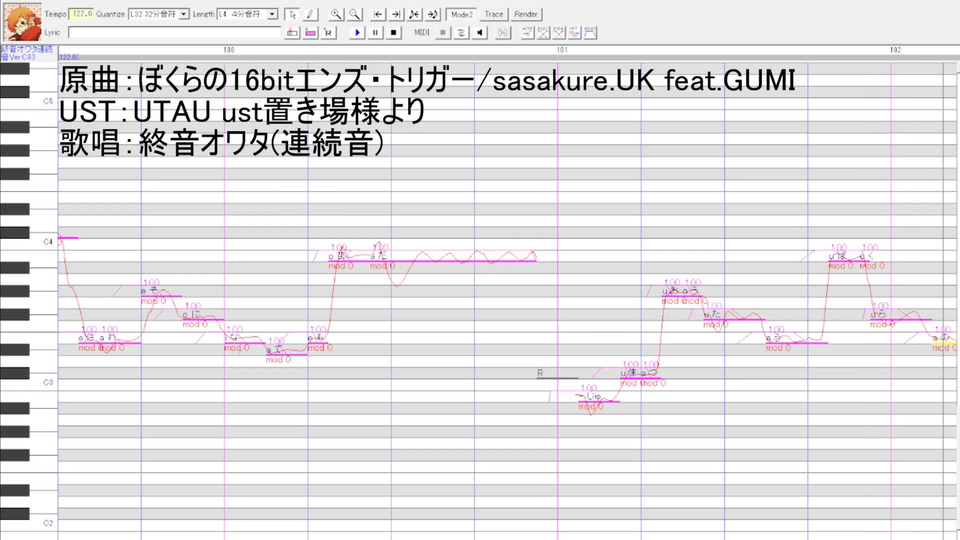Click the zoom in magnifier icon

[x=336, y=14]
